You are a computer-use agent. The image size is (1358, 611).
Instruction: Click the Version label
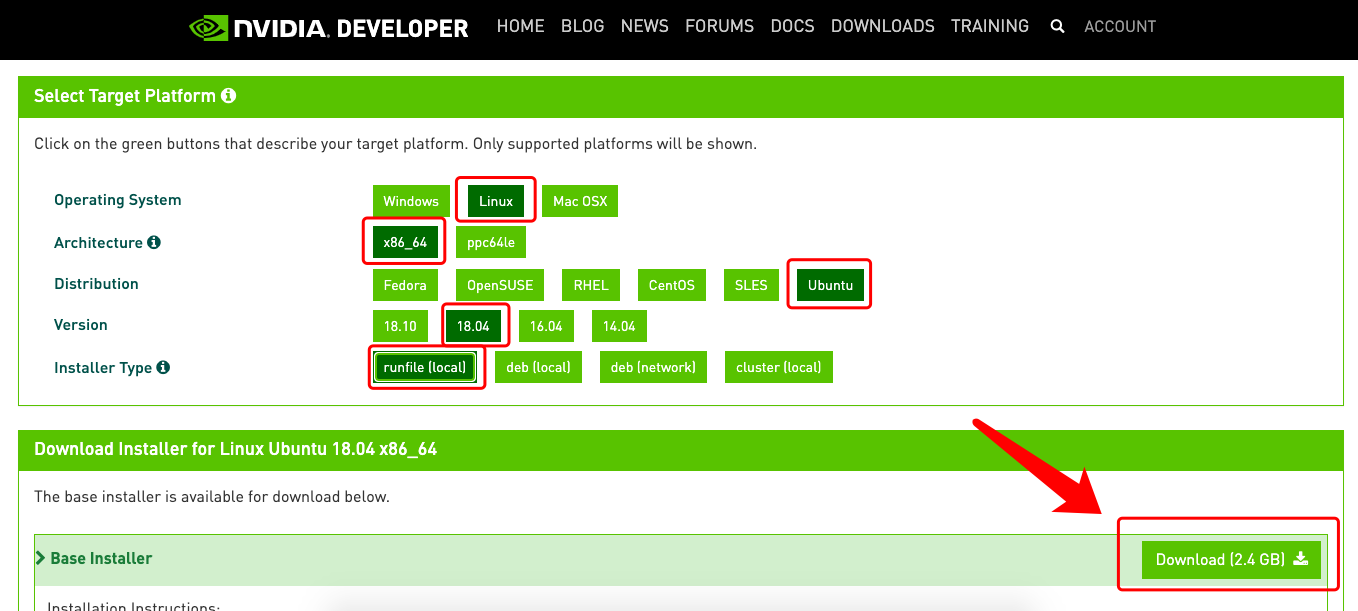point(81,325)
